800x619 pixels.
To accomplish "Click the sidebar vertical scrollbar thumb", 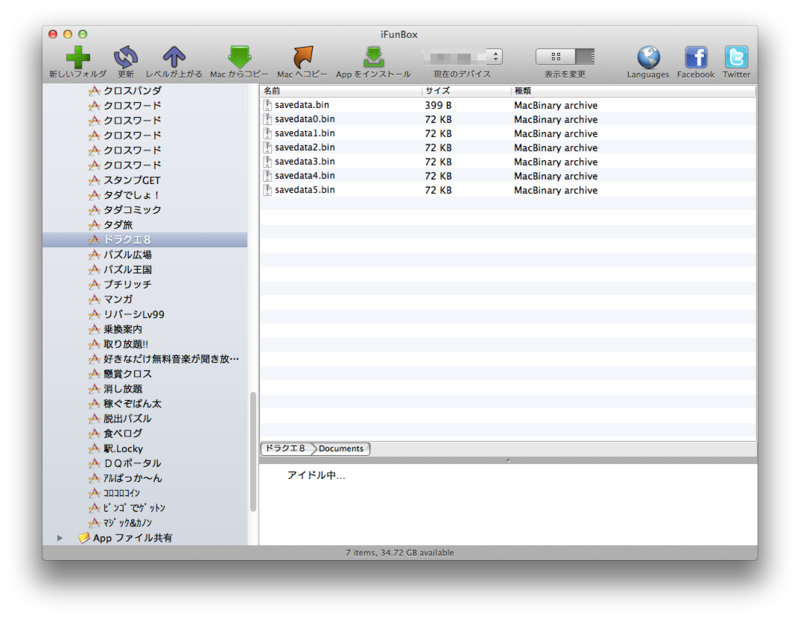I will [253, 452].
